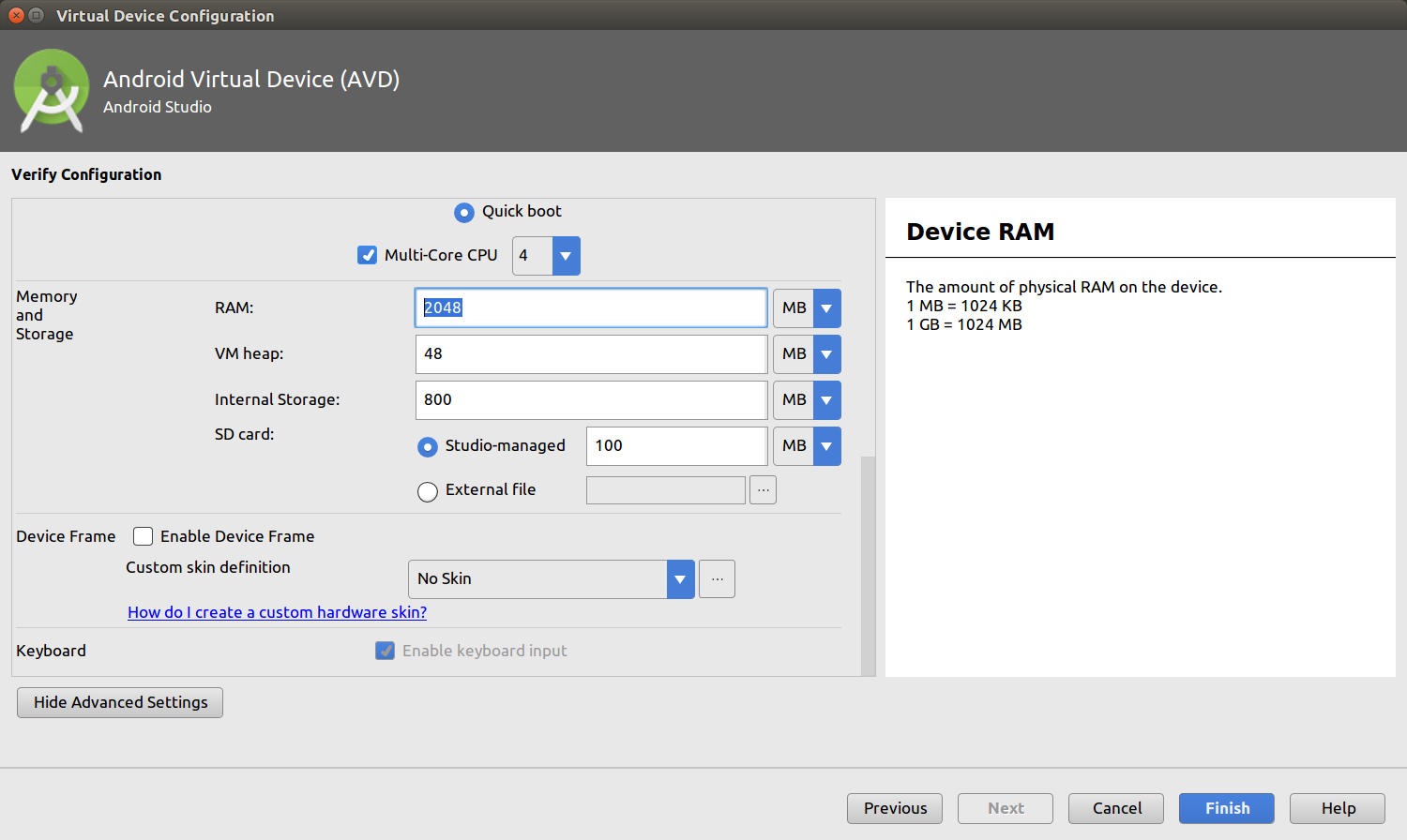Open Help for the AVD wizard

click(1338, 808)
